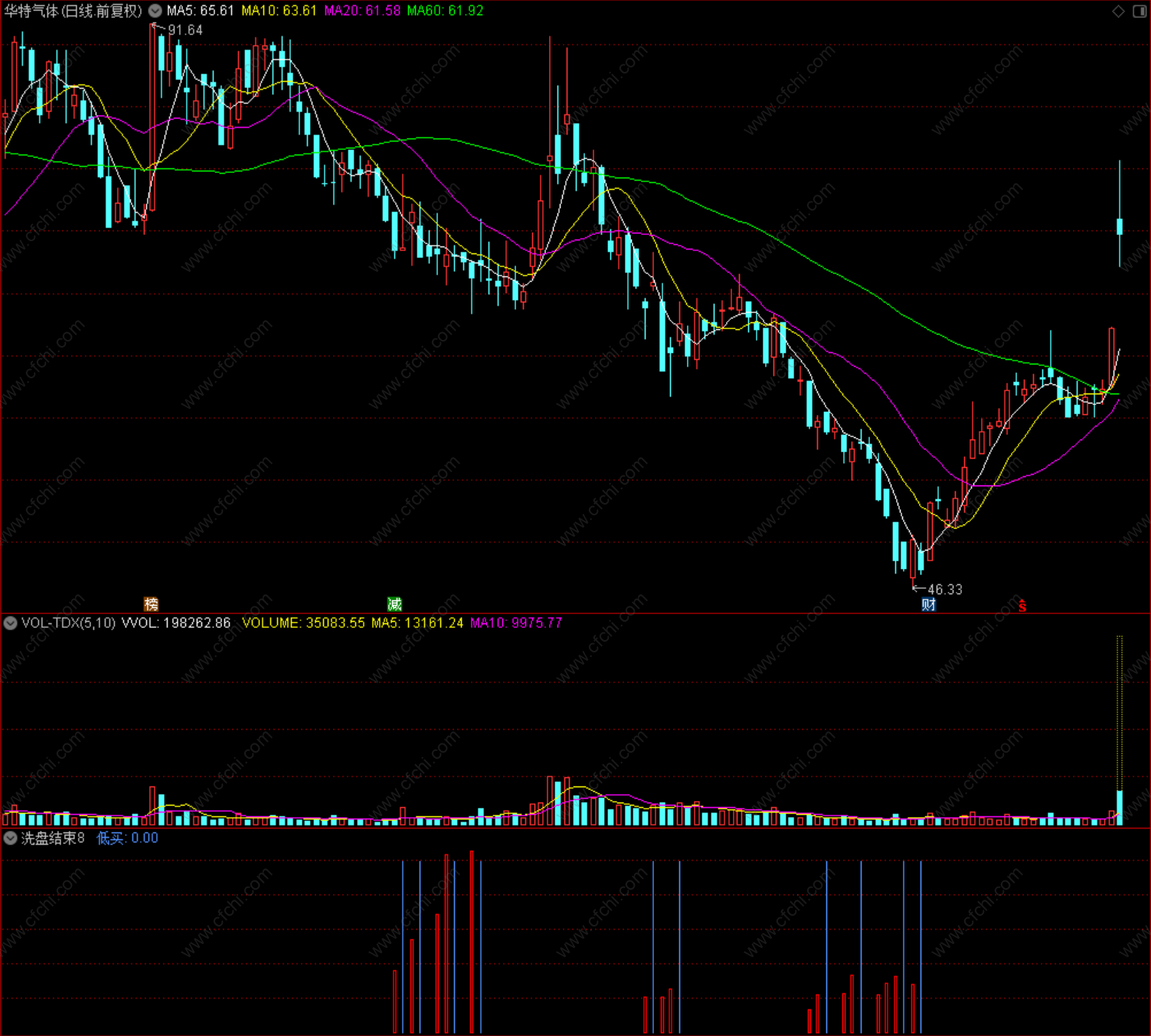Click the 洗盘结束8 indicator name
1151x1036 pixels.
click(53, 838)
